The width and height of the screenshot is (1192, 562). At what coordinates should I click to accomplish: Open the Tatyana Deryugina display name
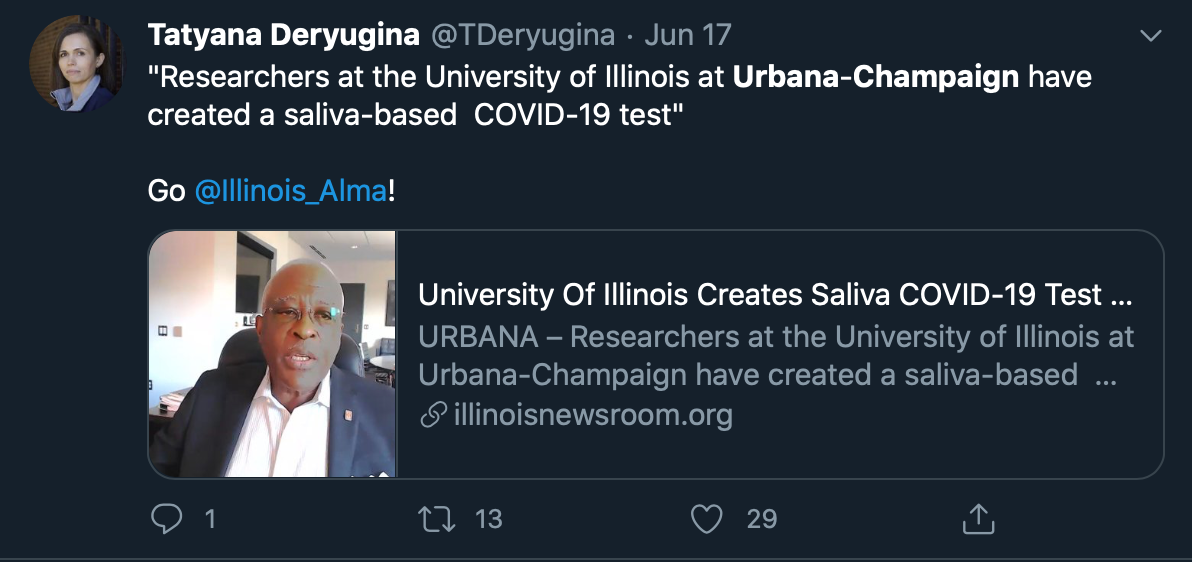tap(284, 35)
